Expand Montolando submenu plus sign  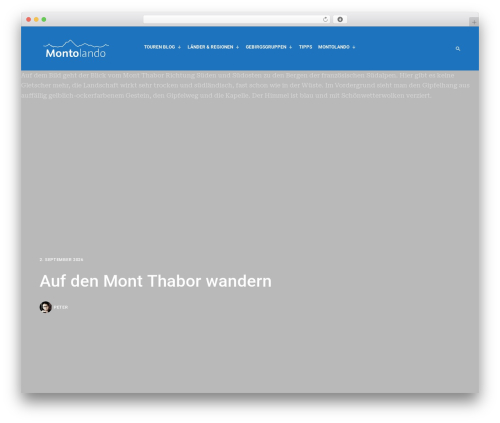click(354, 47)
